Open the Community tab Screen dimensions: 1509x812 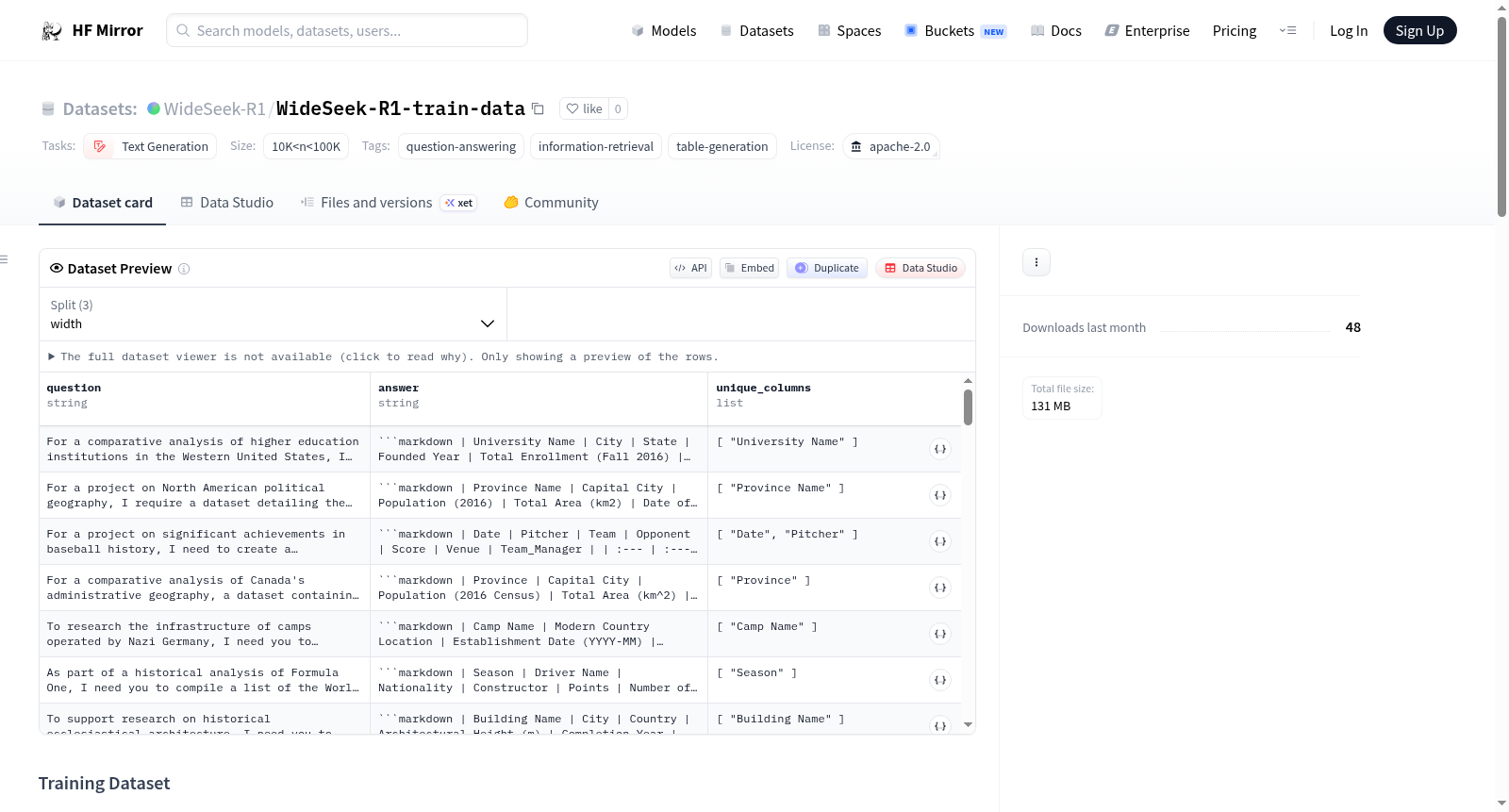(x=551, y=202)
